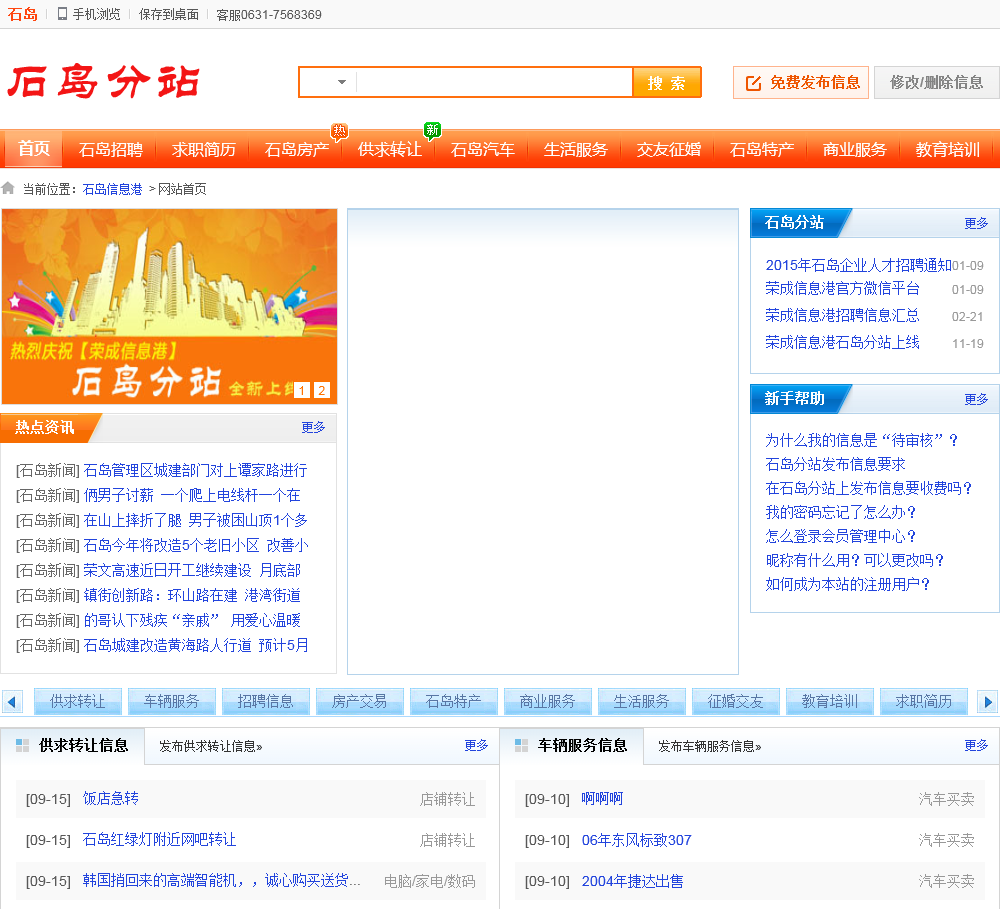Click the 修改/删除信息 button

tap(936, 82)
